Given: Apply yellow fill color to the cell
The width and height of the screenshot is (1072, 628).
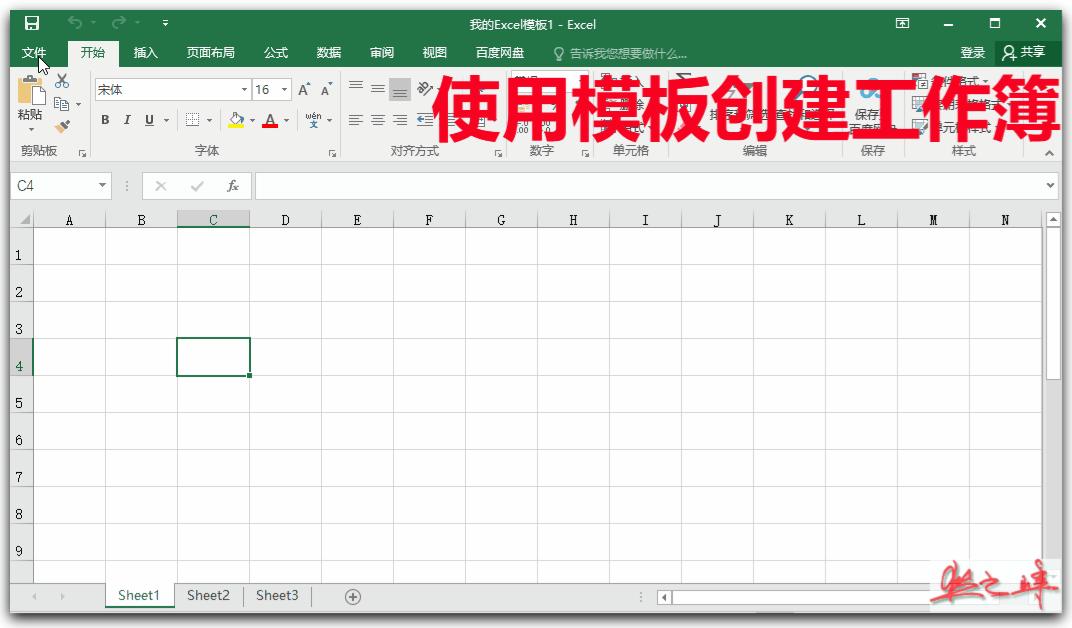Looking at the screenshot, I should click(235, 120).
